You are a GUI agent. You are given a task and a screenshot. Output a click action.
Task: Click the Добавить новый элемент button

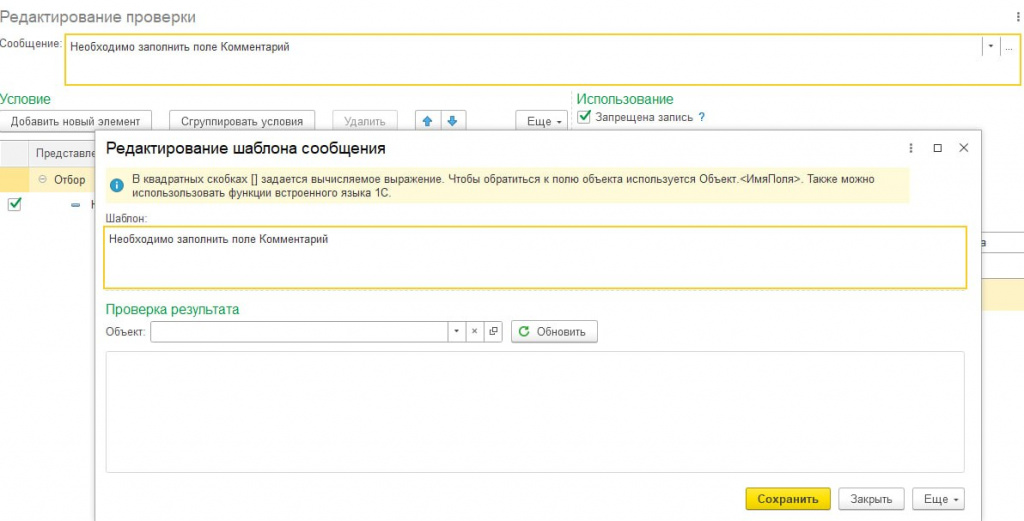click(76, 121)
